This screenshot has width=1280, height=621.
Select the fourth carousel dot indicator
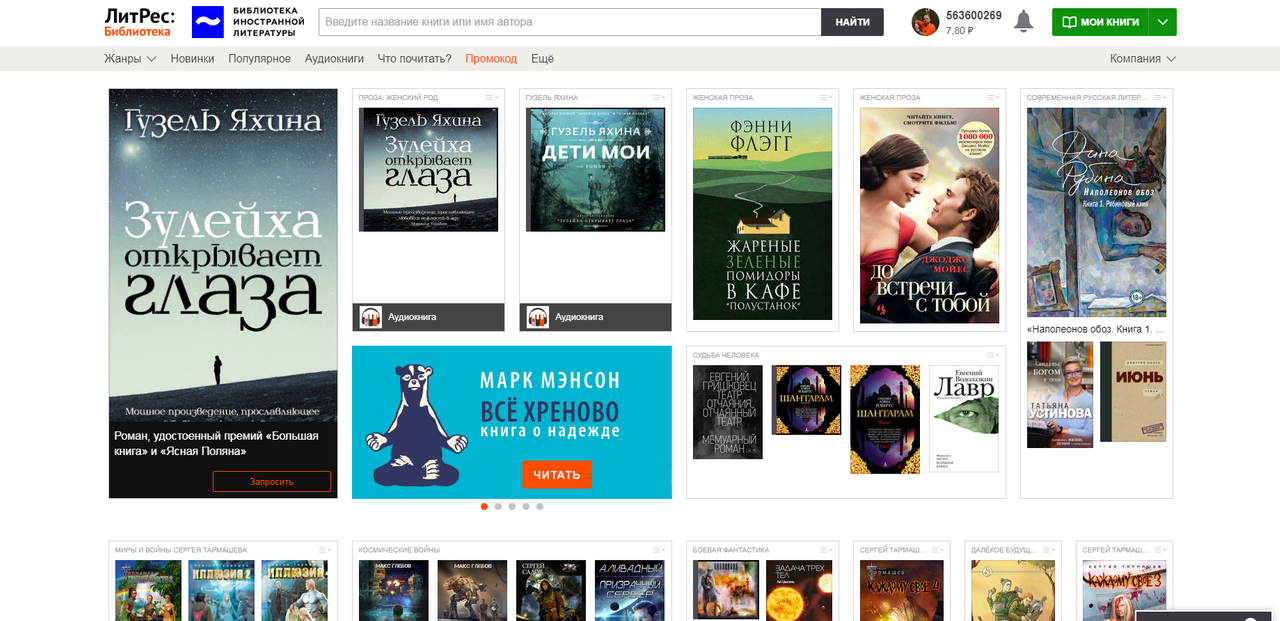[526, 506]
